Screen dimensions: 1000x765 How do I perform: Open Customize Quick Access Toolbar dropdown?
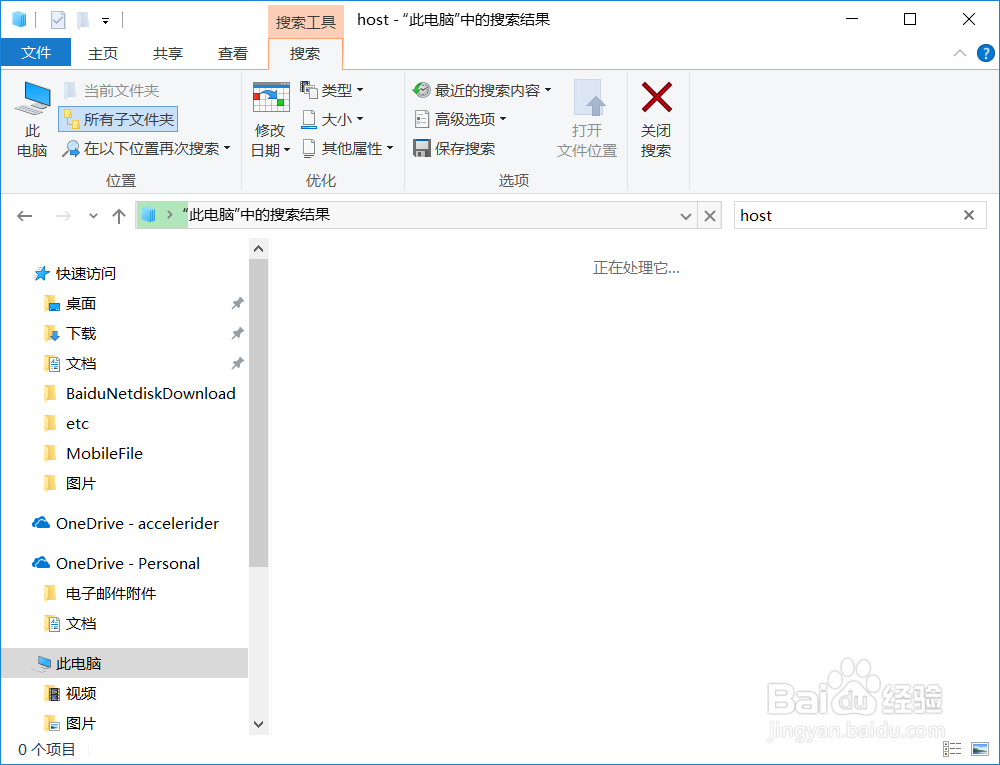pyautogui.click(x=105, y=21)
